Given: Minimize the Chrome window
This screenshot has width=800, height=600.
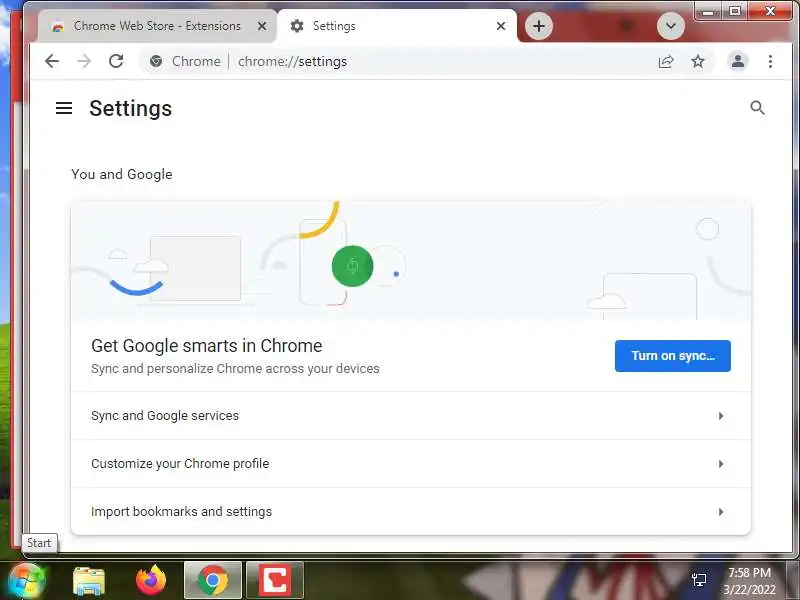Looking at the screenshot, I should (x=708, y=11).
